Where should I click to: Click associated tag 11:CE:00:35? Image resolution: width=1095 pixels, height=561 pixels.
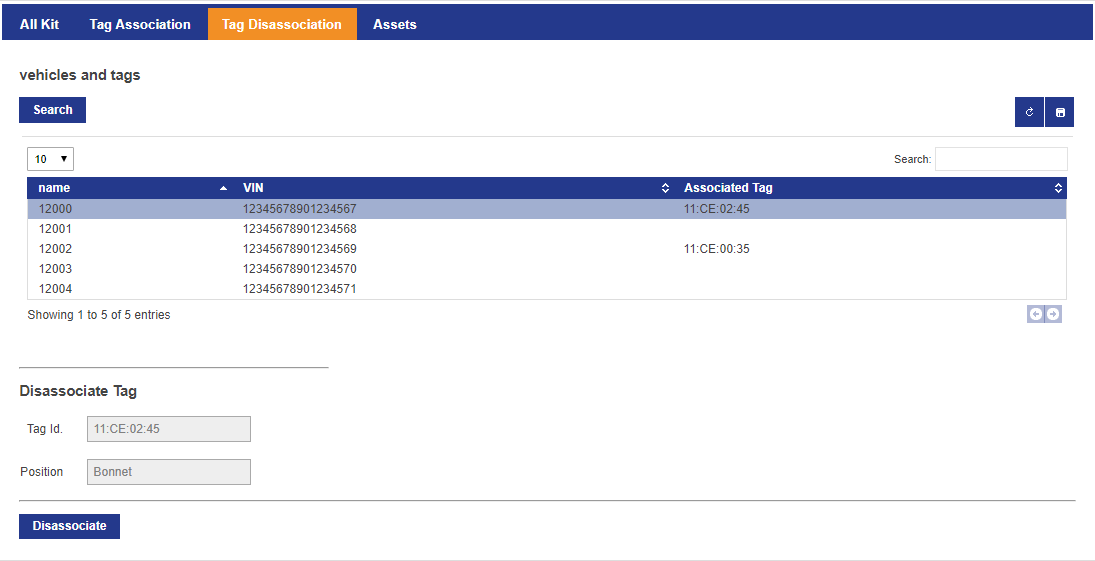[716, 249]
